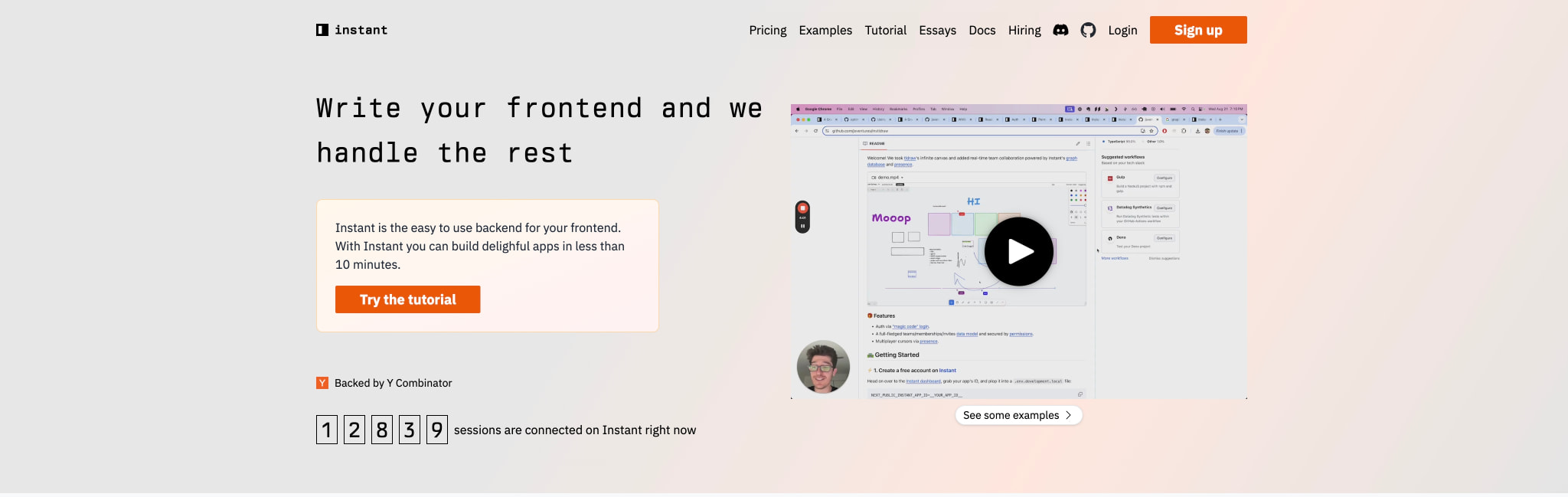Click the Backed by Y Combinator text
The height and width of the screenshot is (497, 1568).
(393, 383)
